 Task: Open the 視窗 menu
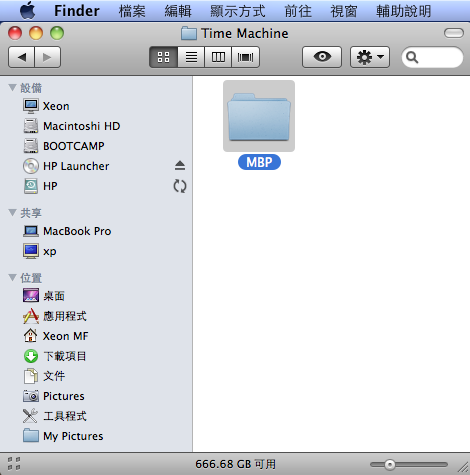click(x=344, y=11)
